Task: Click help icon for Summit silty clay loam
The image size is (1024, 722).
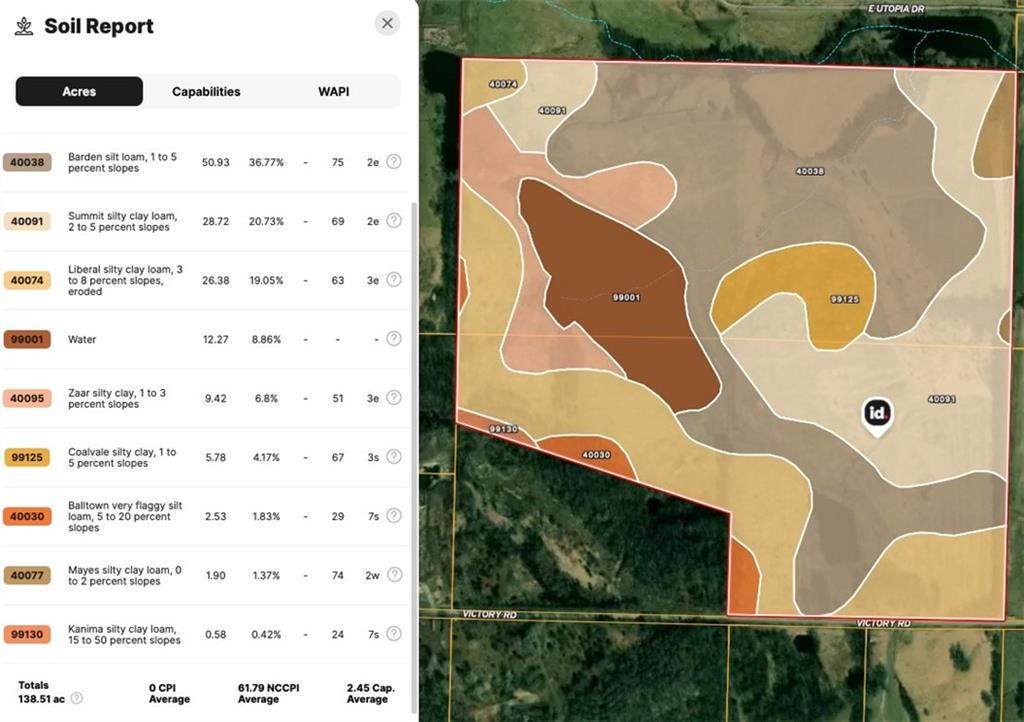Action: coord(394,221)
